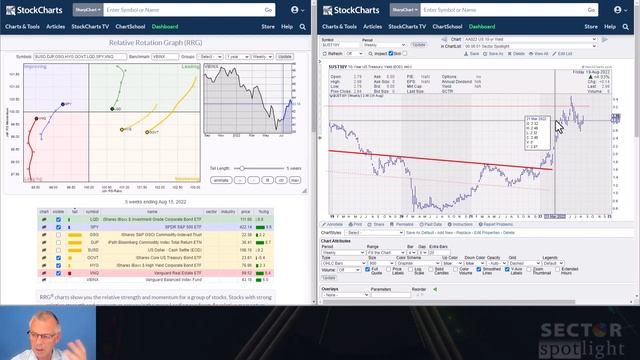Click previous chart arrow beside Chart dropdown
The height and width of the screenshot is (360, 640).
click(444, 40)
